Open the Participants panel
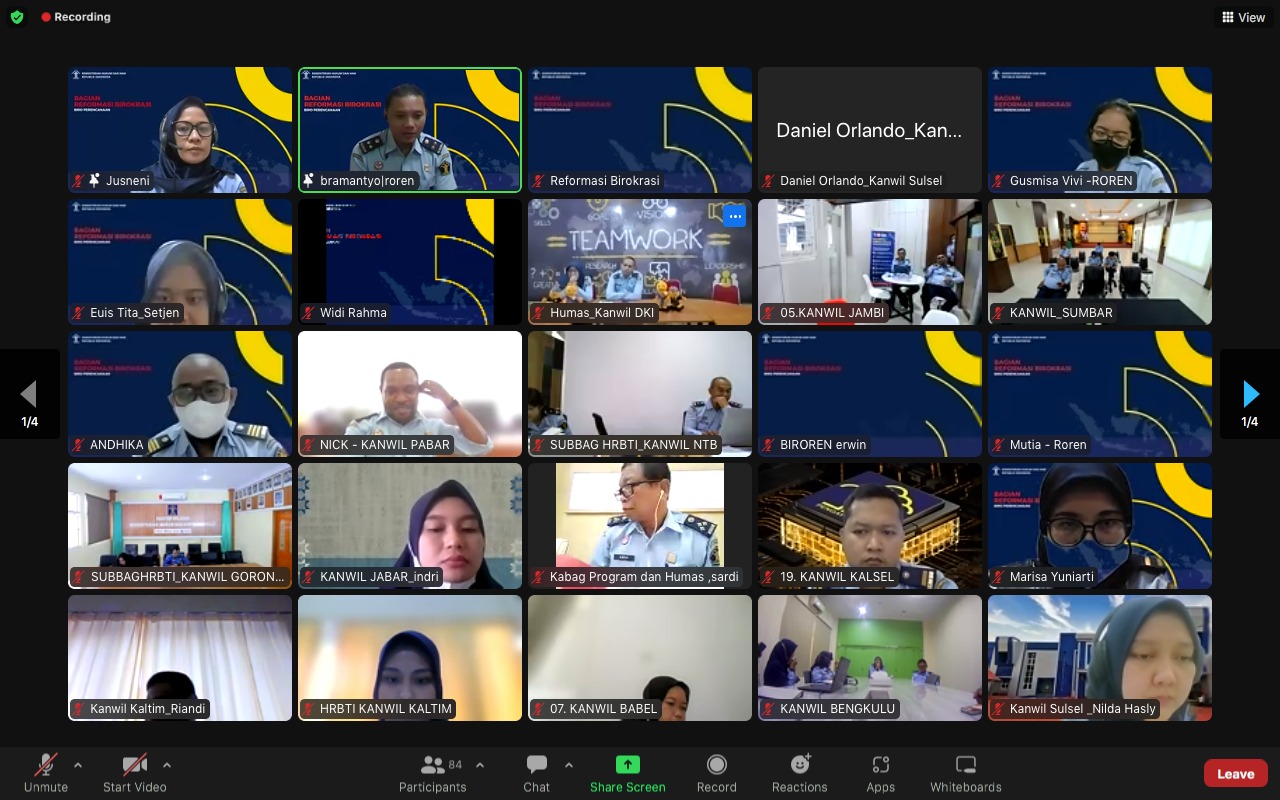Viewport: 1280px width, 800px height. pos(433,772)
